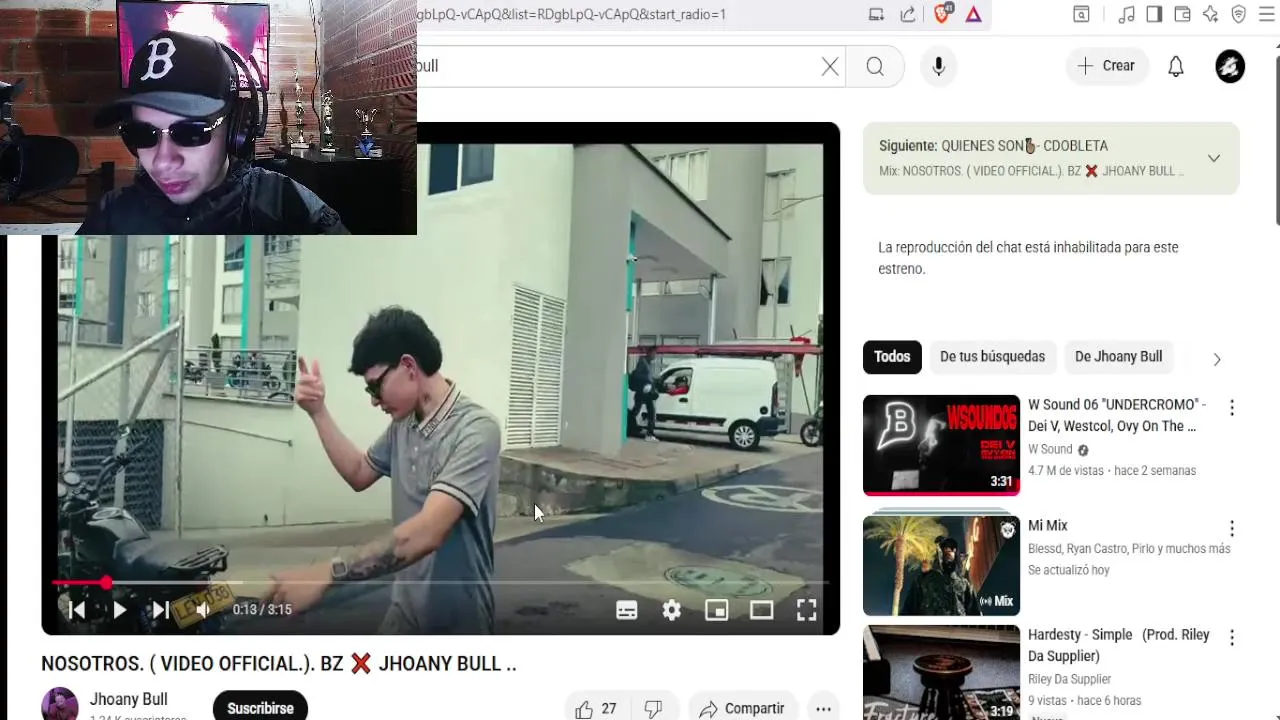Toggle theater mode view
This screenshot has width=1280, height=720.
[x=762, y=609]
